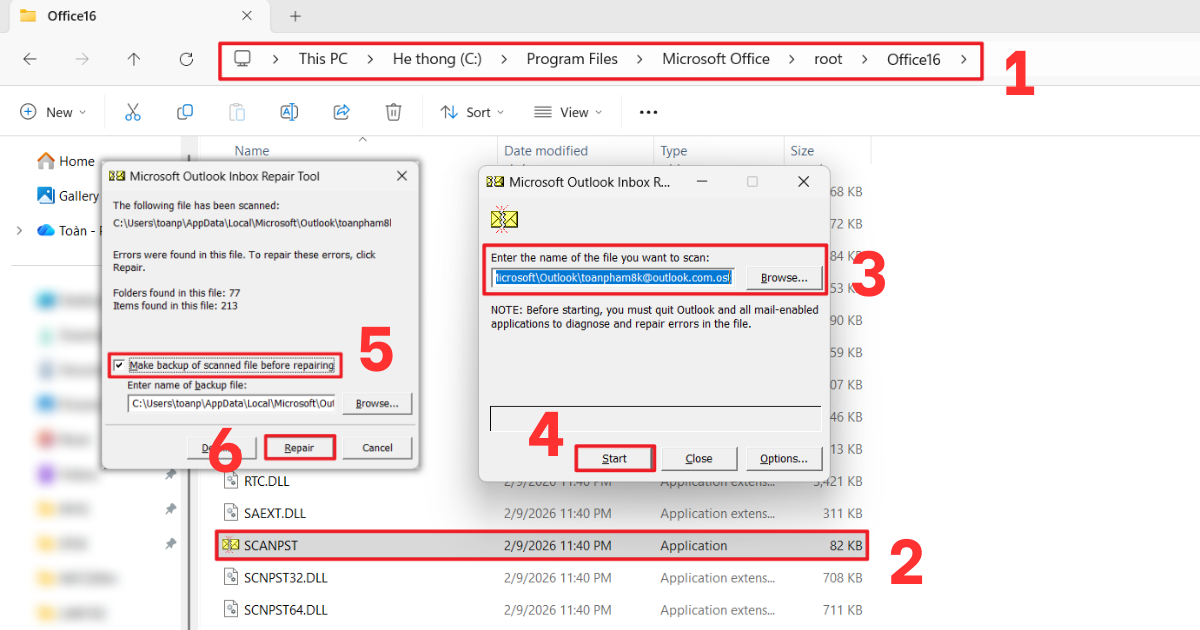1200x630 pixels.
Task: Click the Share icon in toolbar
Action: coord(341,112)
